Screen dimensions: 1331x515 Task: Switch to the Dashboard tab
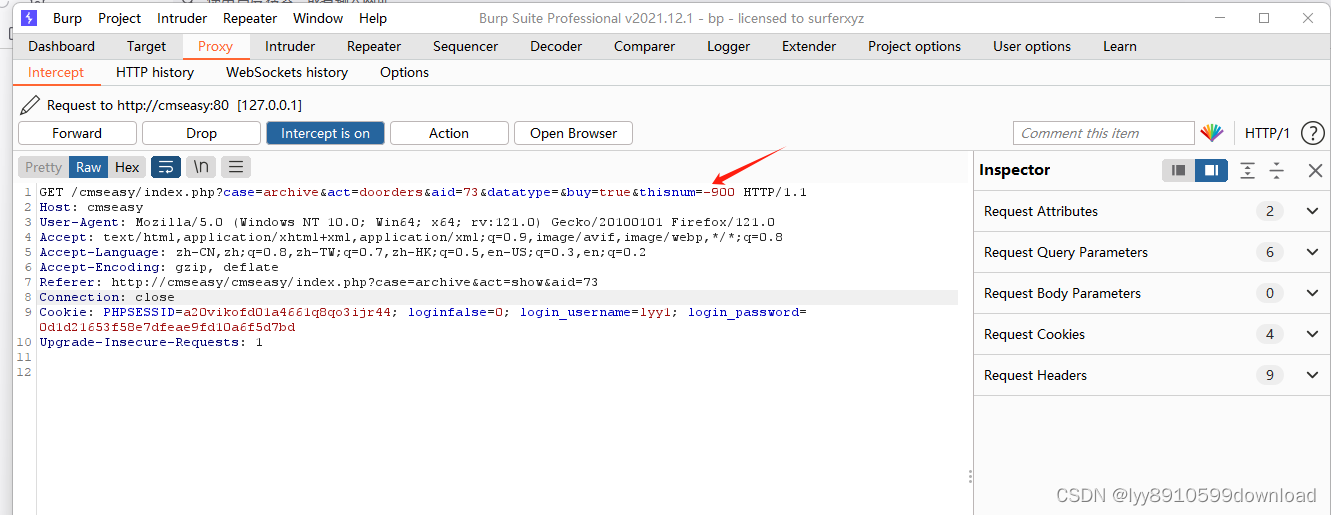click(x=62, y=46)
